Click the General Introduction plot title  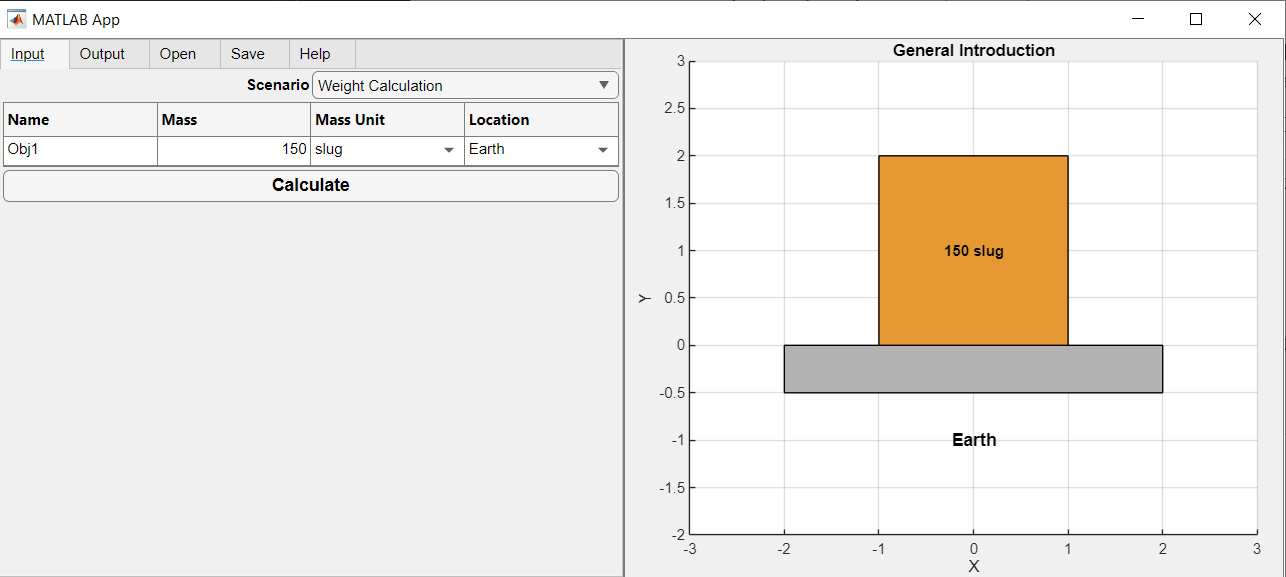point(974,50)
